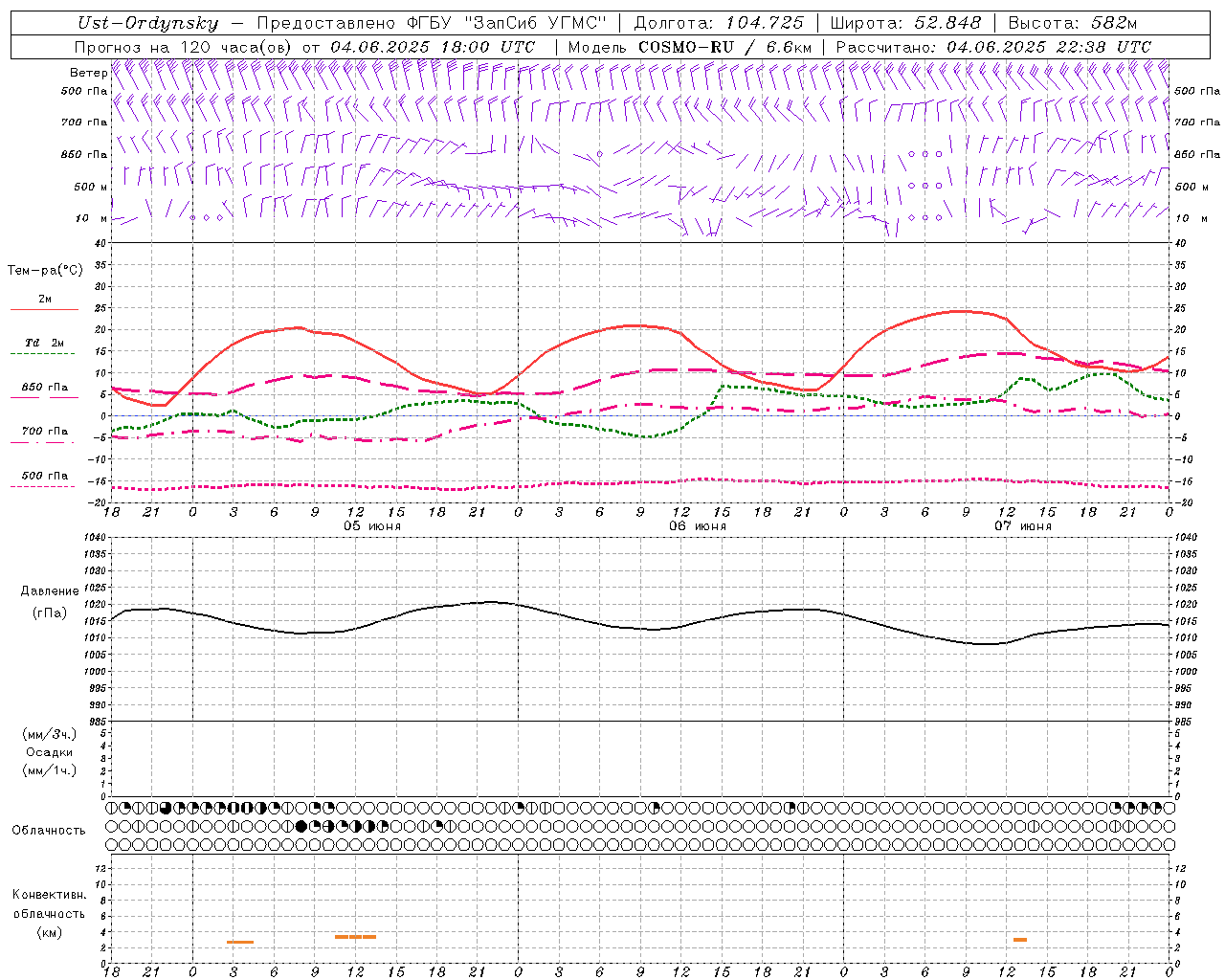Click the Широта: 52.848 value
The height and width of the screenshot is (980, 1225).
905,23
